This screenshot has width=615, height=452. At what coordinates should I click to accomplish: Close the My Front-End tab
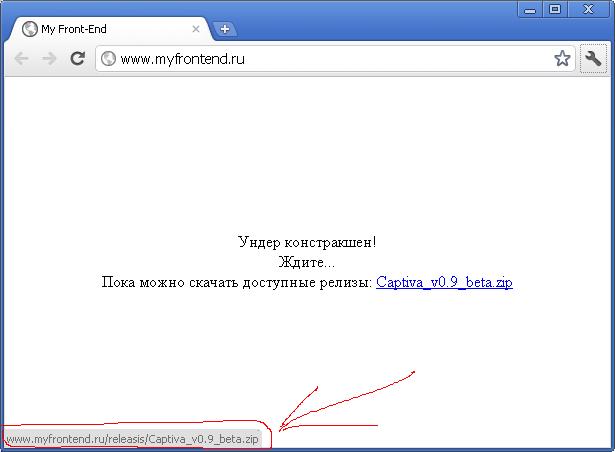(x=196, y=29)
